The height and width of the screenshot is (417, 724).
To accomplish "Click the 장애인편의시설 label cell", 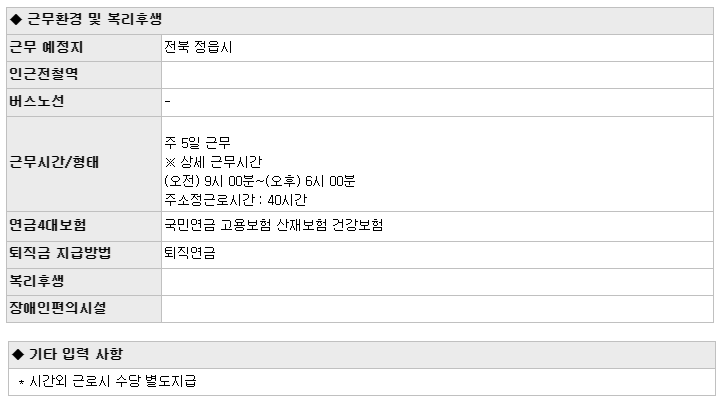I will pyautogui.click(x=84, y=309).
